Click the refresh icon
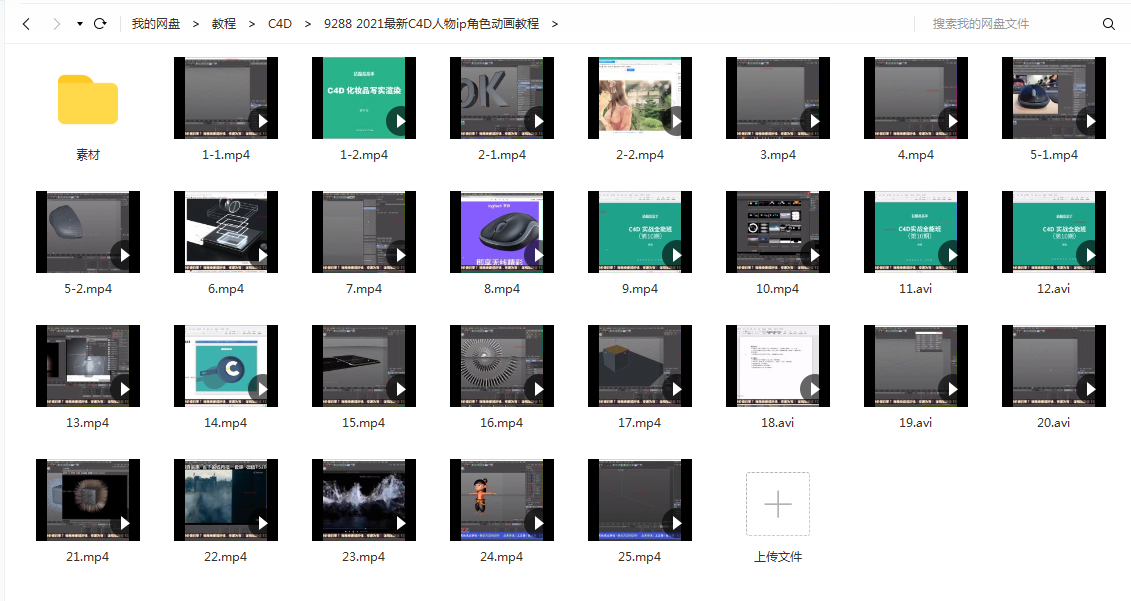This screenshot has height=601, width=1131. coord(100,23)
